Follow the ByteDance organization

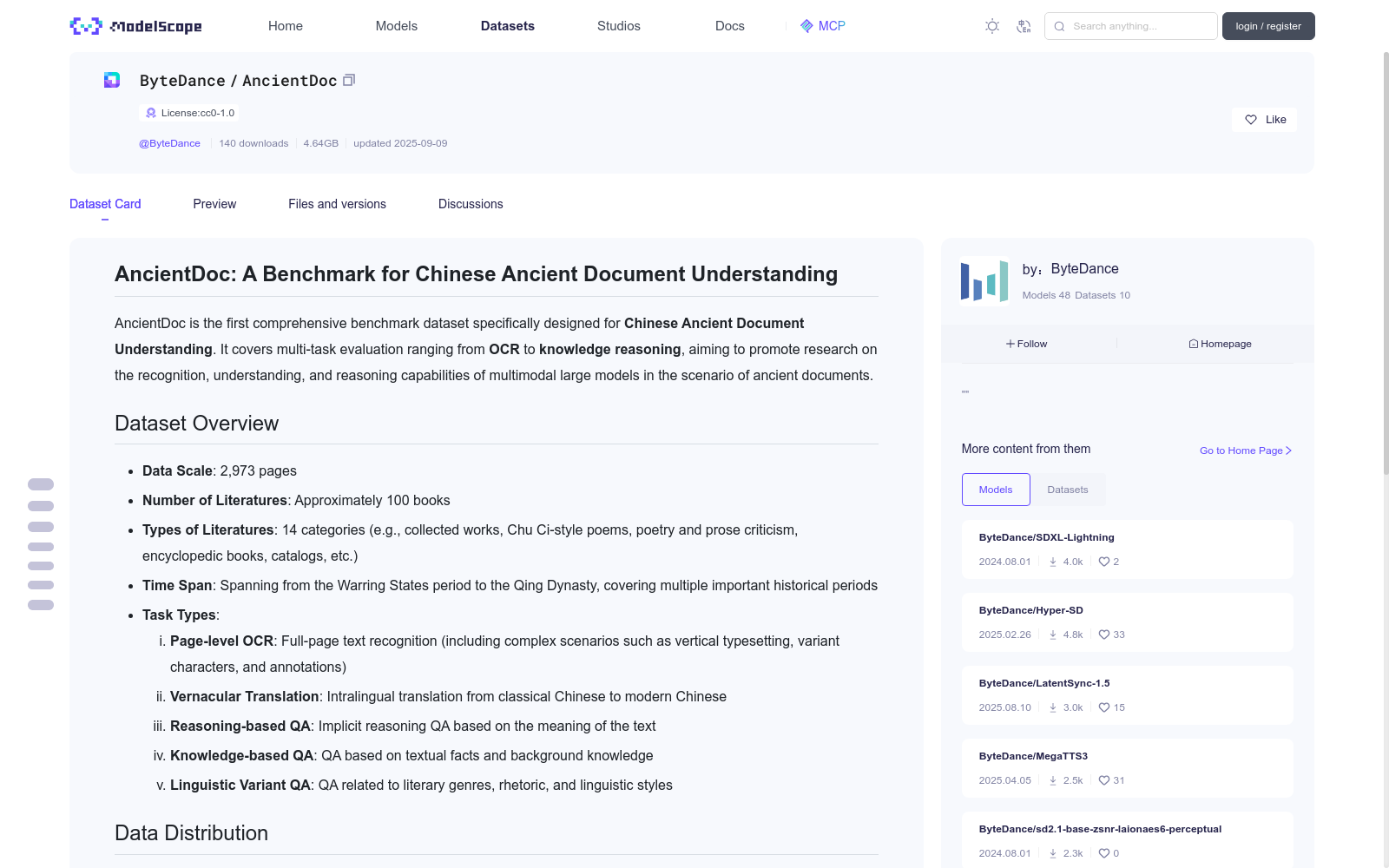coord(1027,344)
